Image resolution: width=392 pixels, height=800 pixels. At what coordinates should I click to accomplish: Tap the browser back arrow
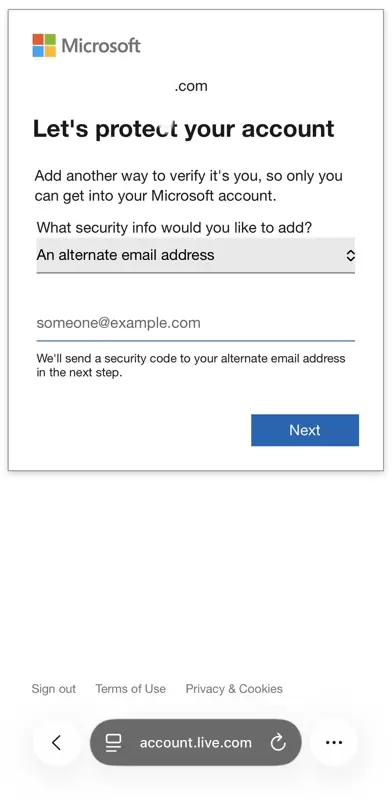tap(57, 742)
